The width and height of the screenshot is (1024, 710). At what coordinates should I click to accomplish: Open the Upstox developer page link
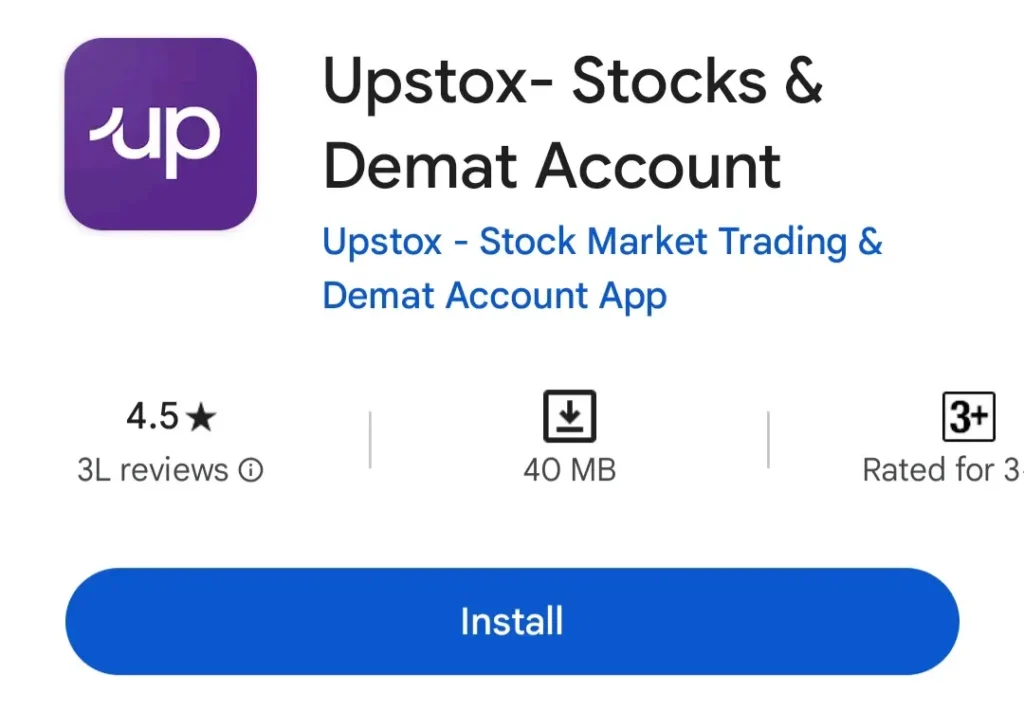pos(602,241)
